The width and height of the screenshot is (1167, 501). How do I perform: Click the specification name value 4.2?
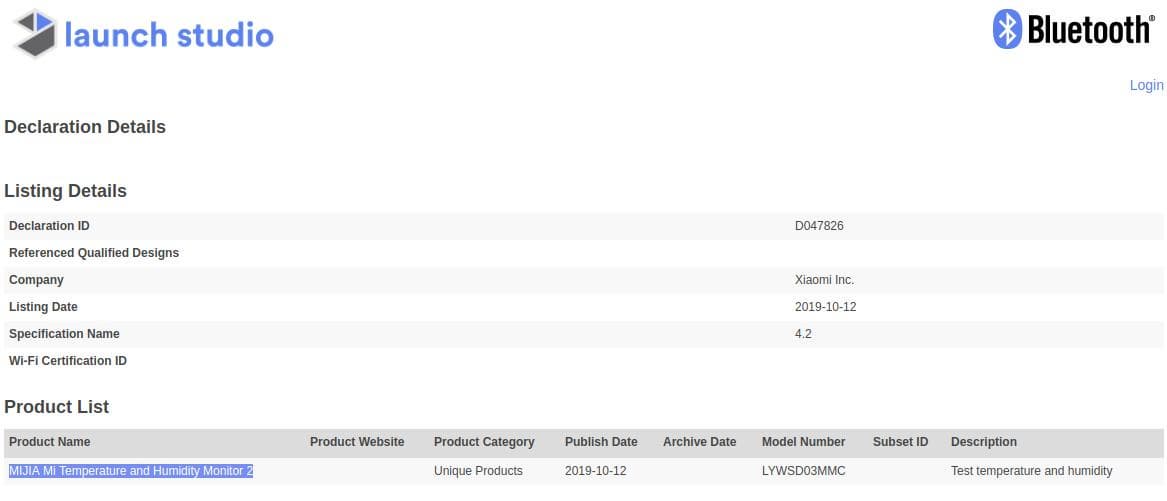803,334
